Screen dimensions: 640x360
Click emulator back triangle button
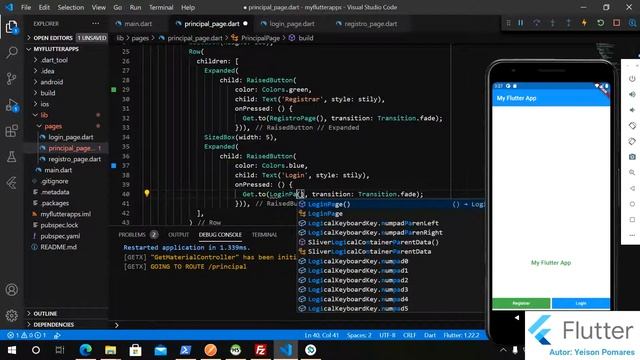632,188
